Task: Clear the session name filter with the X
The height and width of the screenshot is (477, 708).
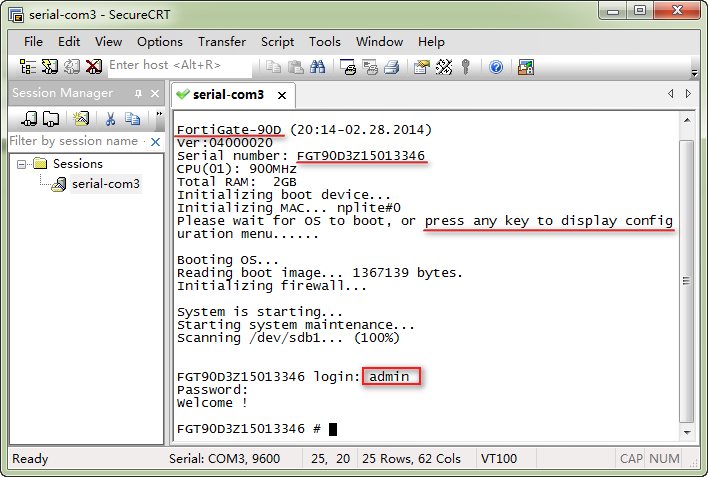Action: pos(155,142)
